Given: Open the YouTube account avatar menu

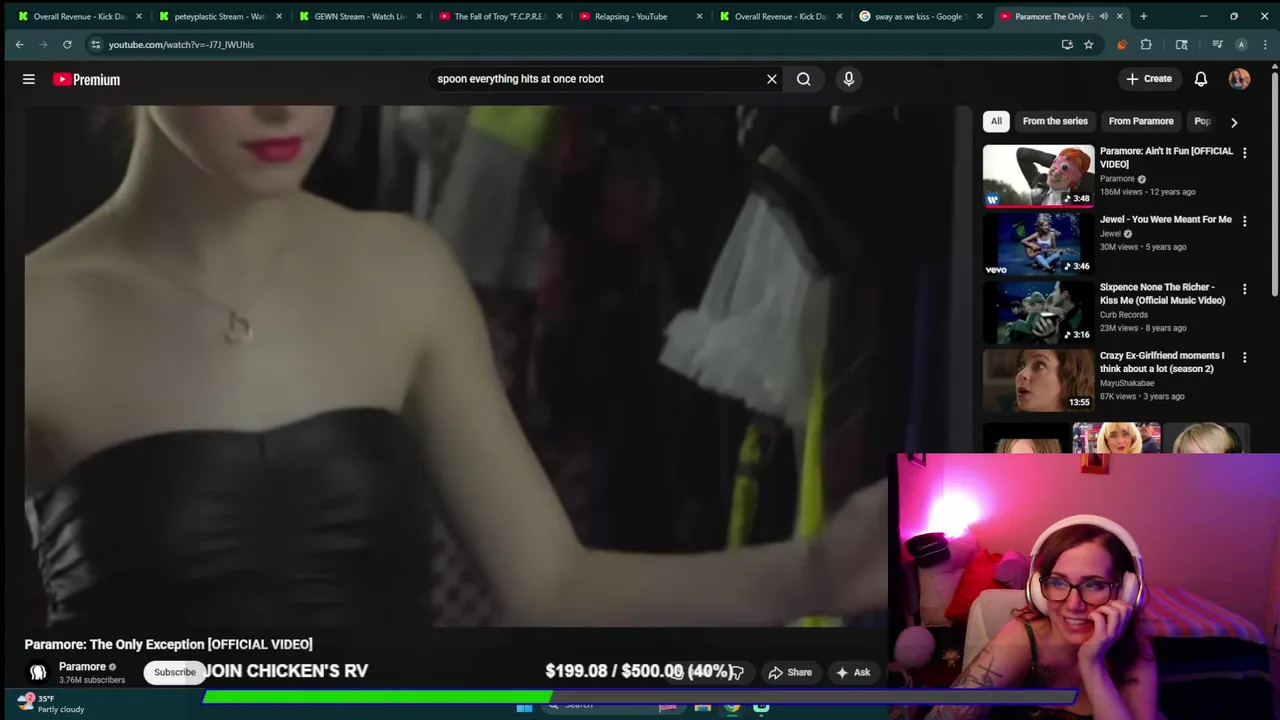Looking at the screenshot, I should [x=1239, y=79].
